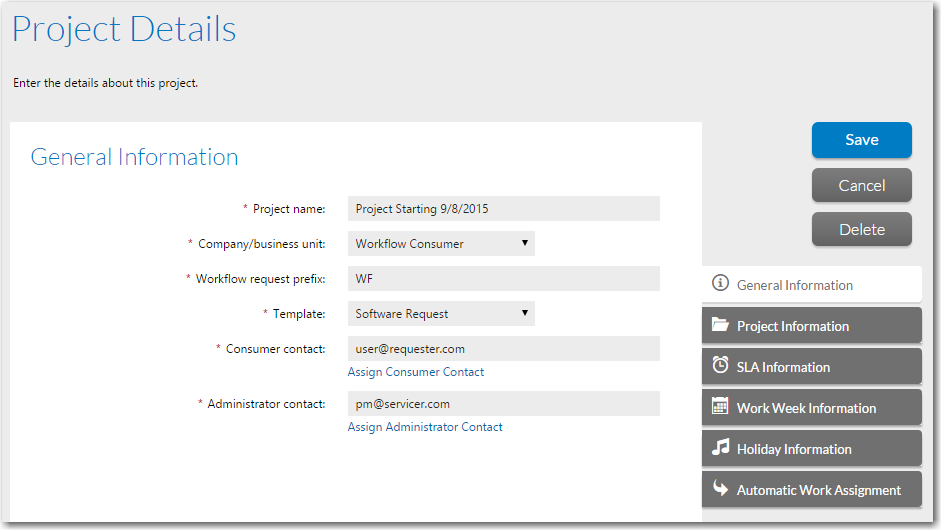Focus the Workflow request prefix field
This screenshot has width=941, height=530.
[504, 279]
